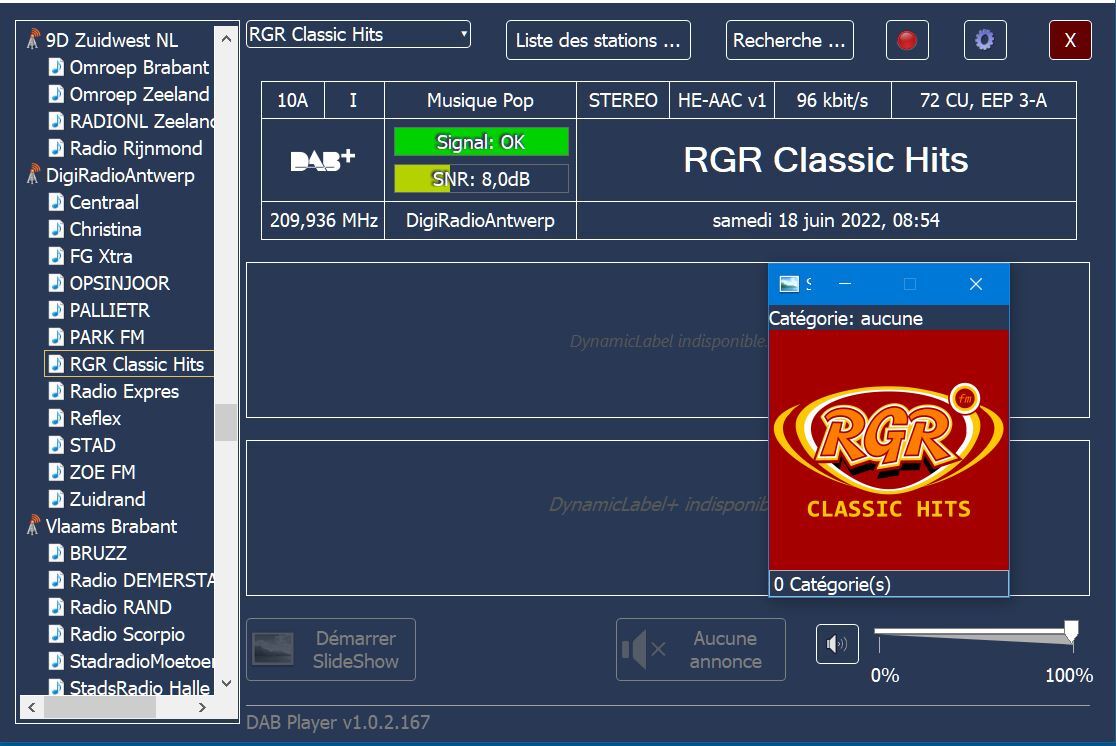Screen dimensions: 1116x746
Task: Click the music note icon beside Reflex
Action: click(56, 418)
